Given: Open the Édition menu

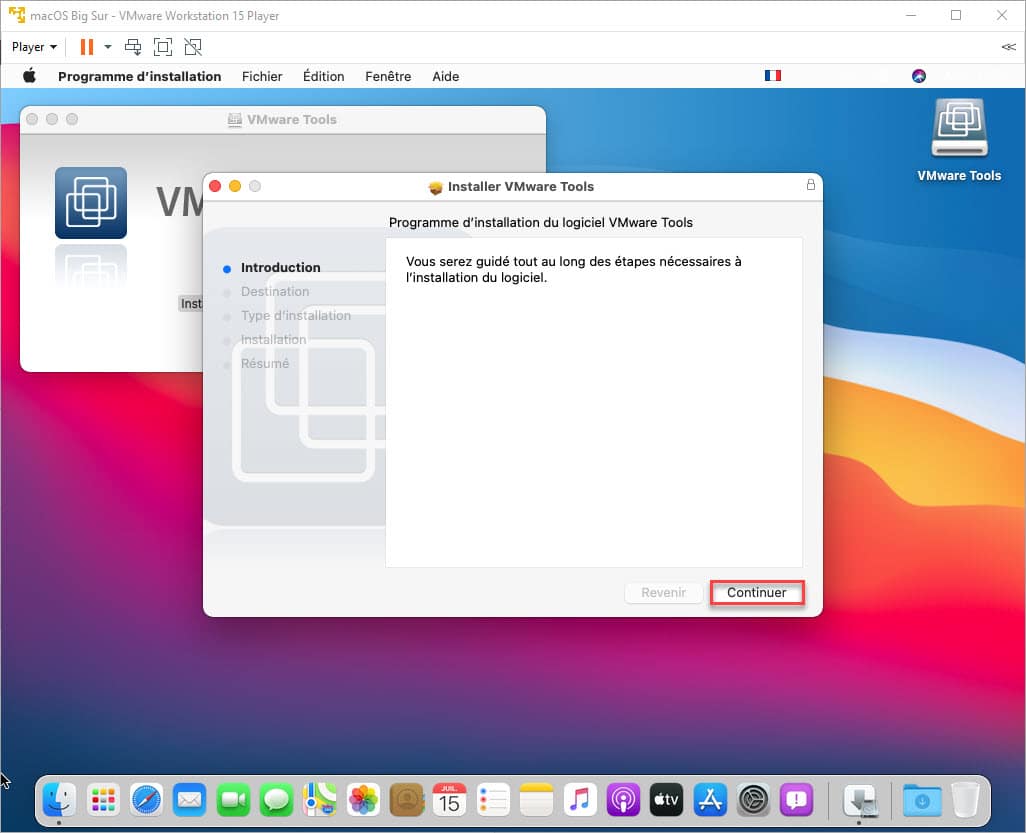Looking at the screenshot, I should (323, 77).
